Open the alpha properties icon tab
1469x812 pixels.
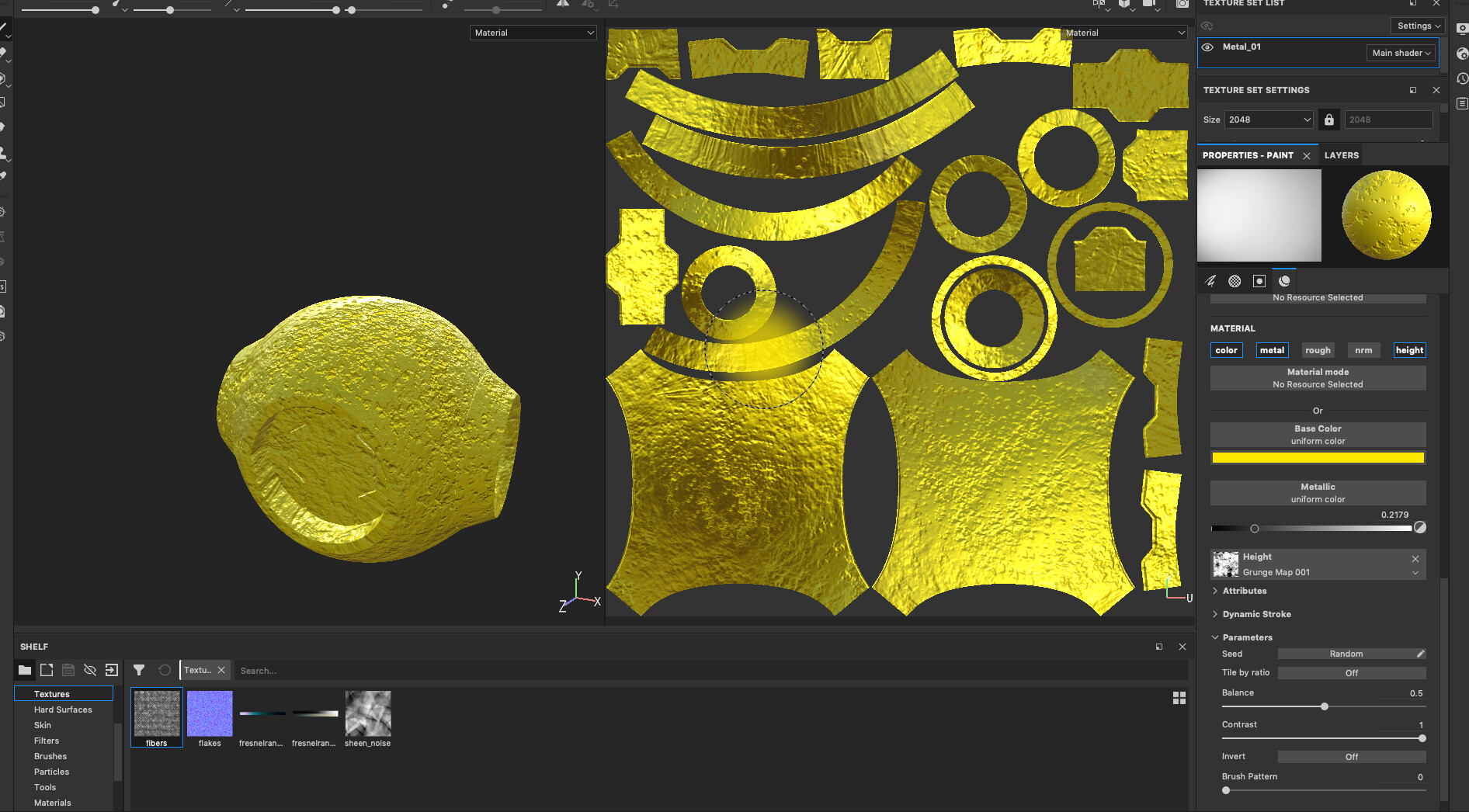[x=1235, y=281]
